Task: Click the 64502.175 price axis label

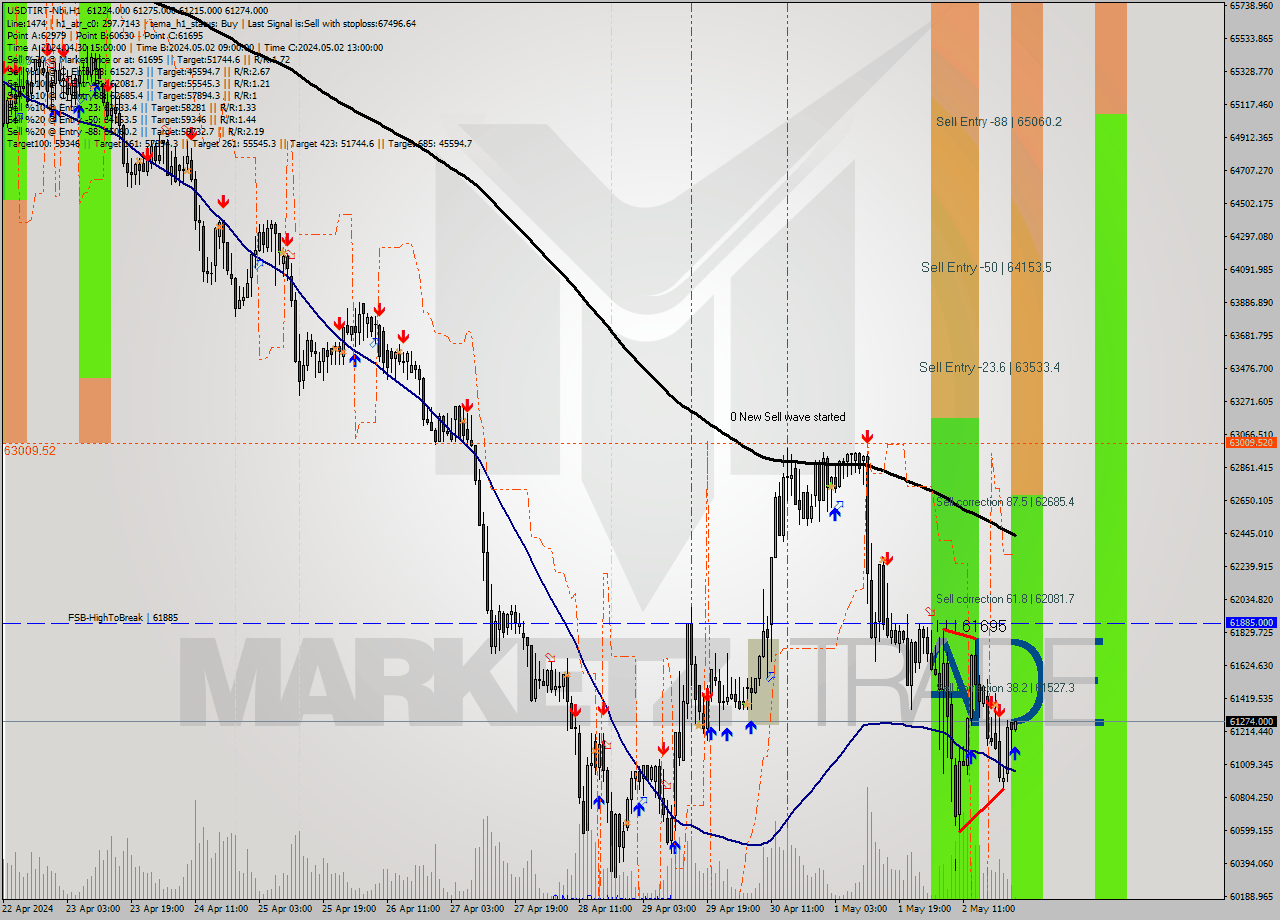Action: coord(1250,203)
